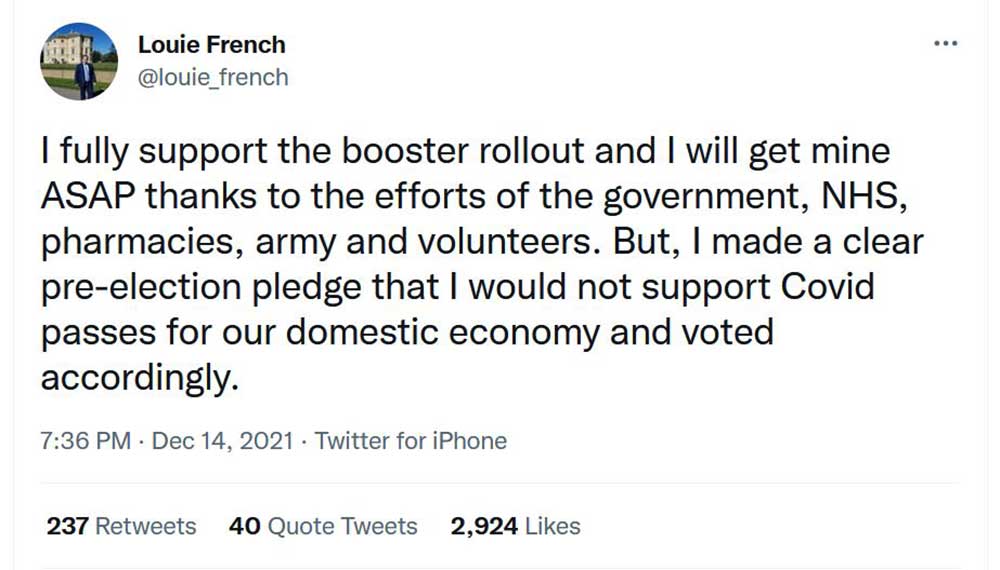
Task: View the 237 Retweets list
Action: pos(121,526)
